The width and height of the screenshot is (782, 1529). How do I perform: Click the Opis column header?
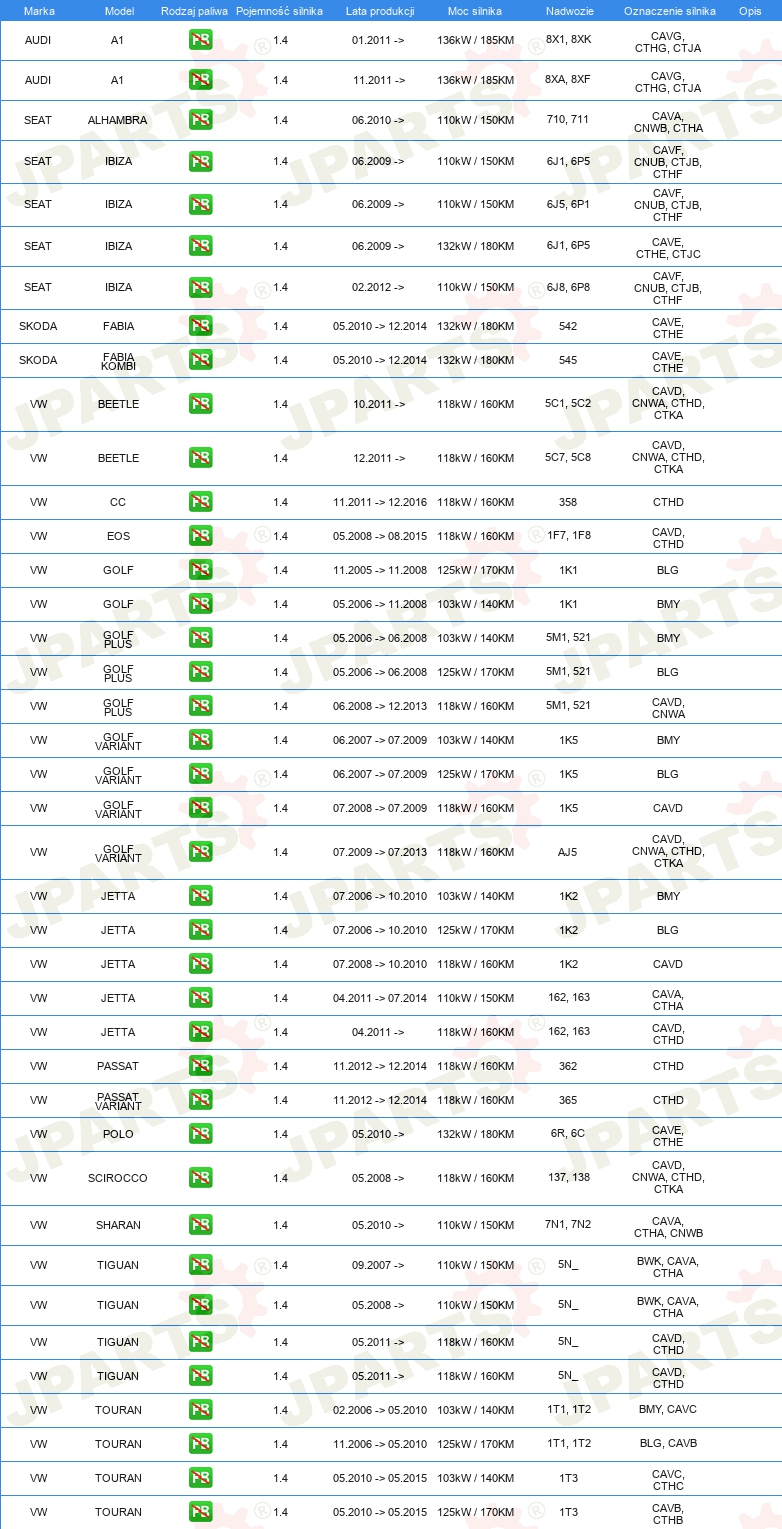coord(749,10)
